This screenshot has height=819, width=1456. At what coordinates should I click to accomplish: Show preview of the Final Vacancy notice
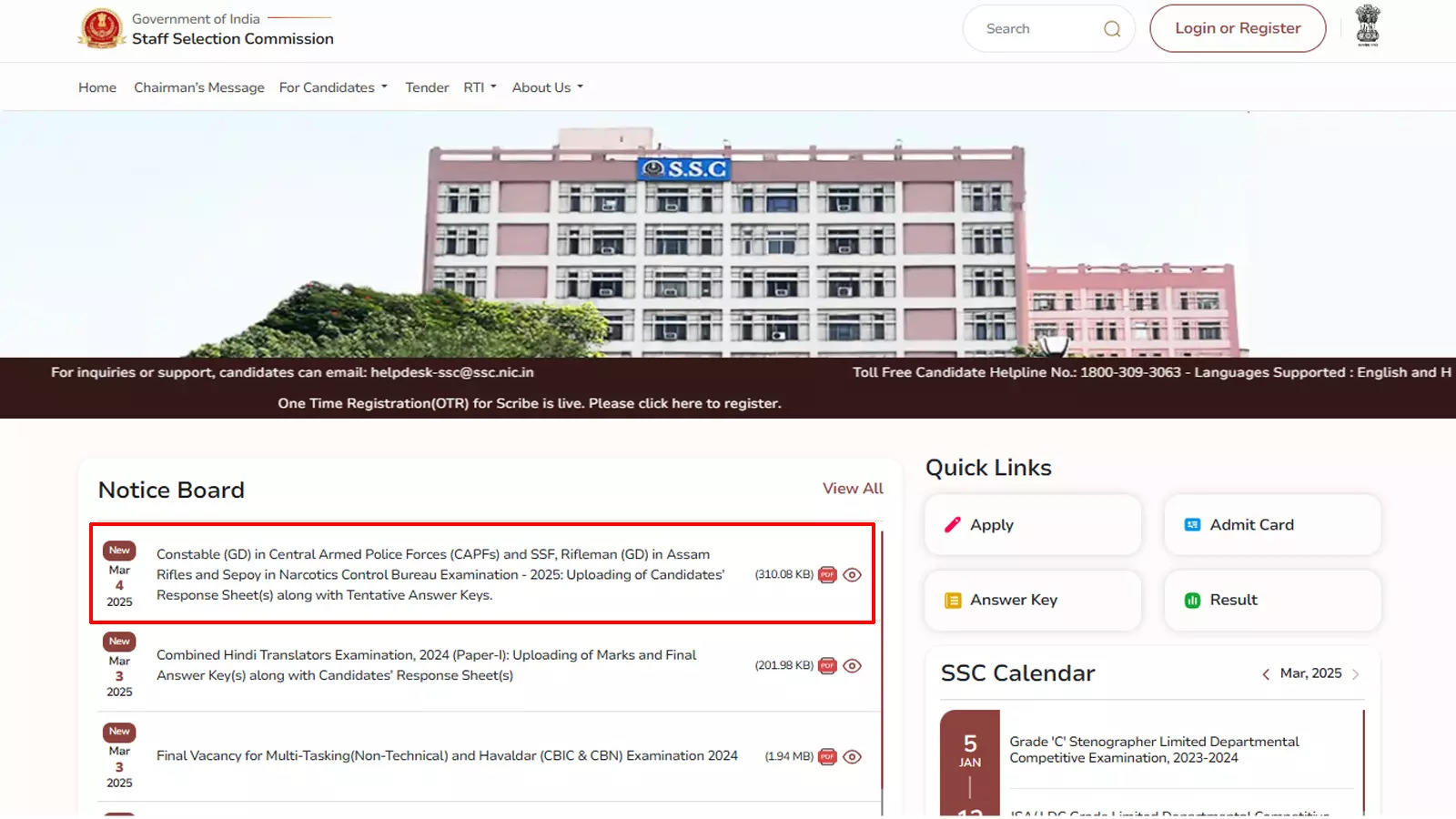pos(852,755)
